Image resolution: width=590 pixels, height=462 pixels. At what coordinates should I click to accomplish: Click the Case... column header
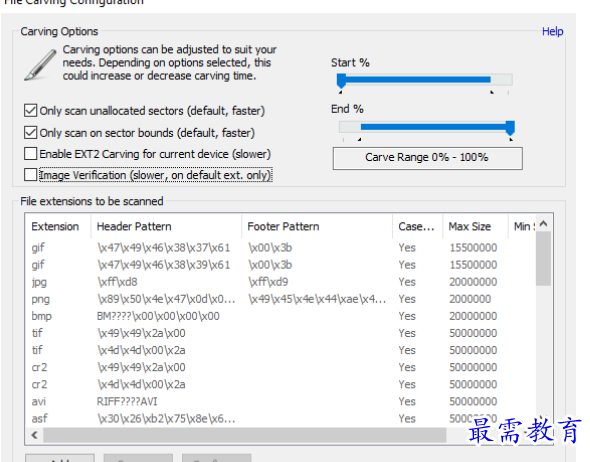[x=417, y=226]
